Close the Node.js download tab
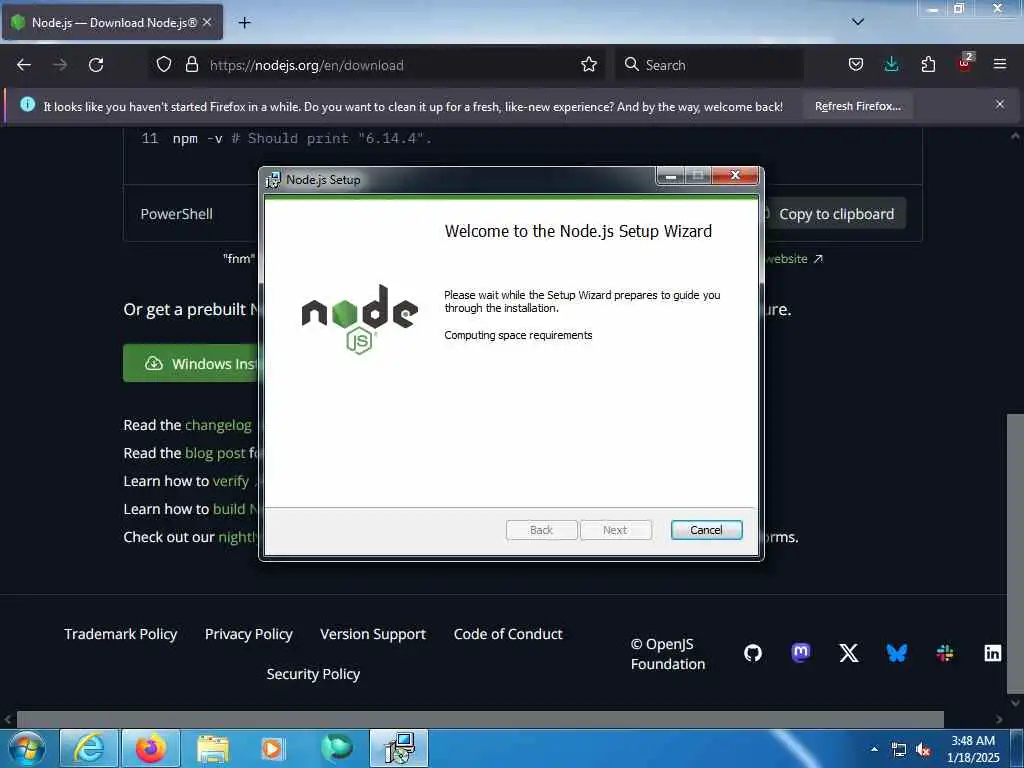Screen dimensions: 1024x768 tap(206, 22)
